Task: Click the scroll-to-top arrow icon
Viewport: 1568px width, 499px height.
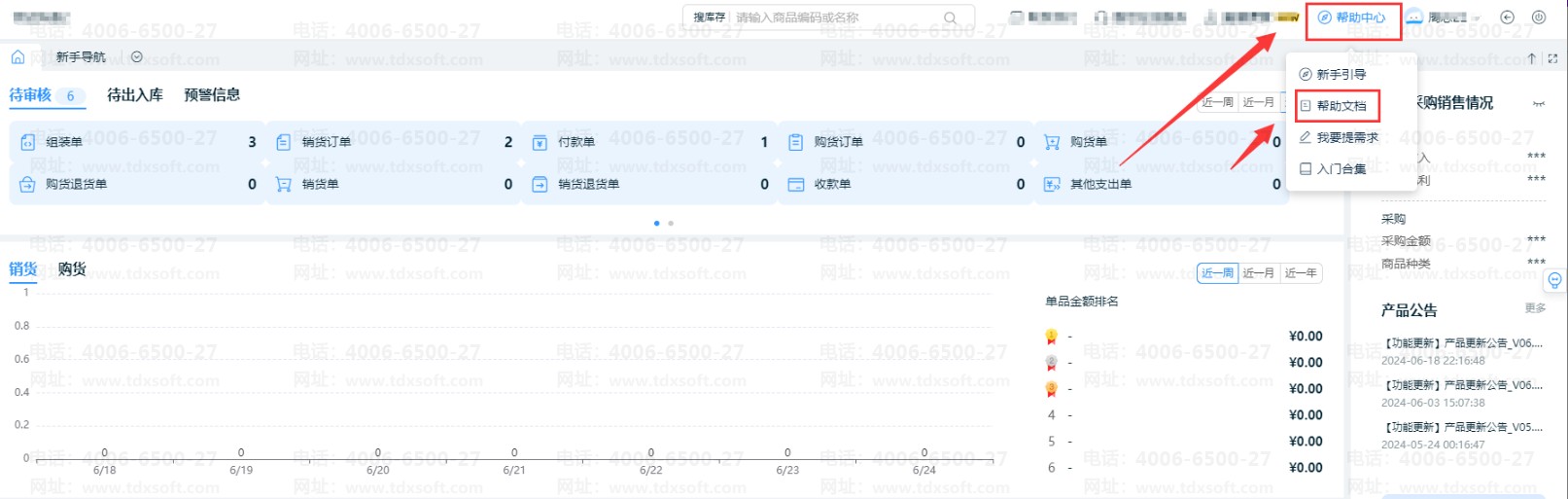Action: click(x=1532, y=58)
